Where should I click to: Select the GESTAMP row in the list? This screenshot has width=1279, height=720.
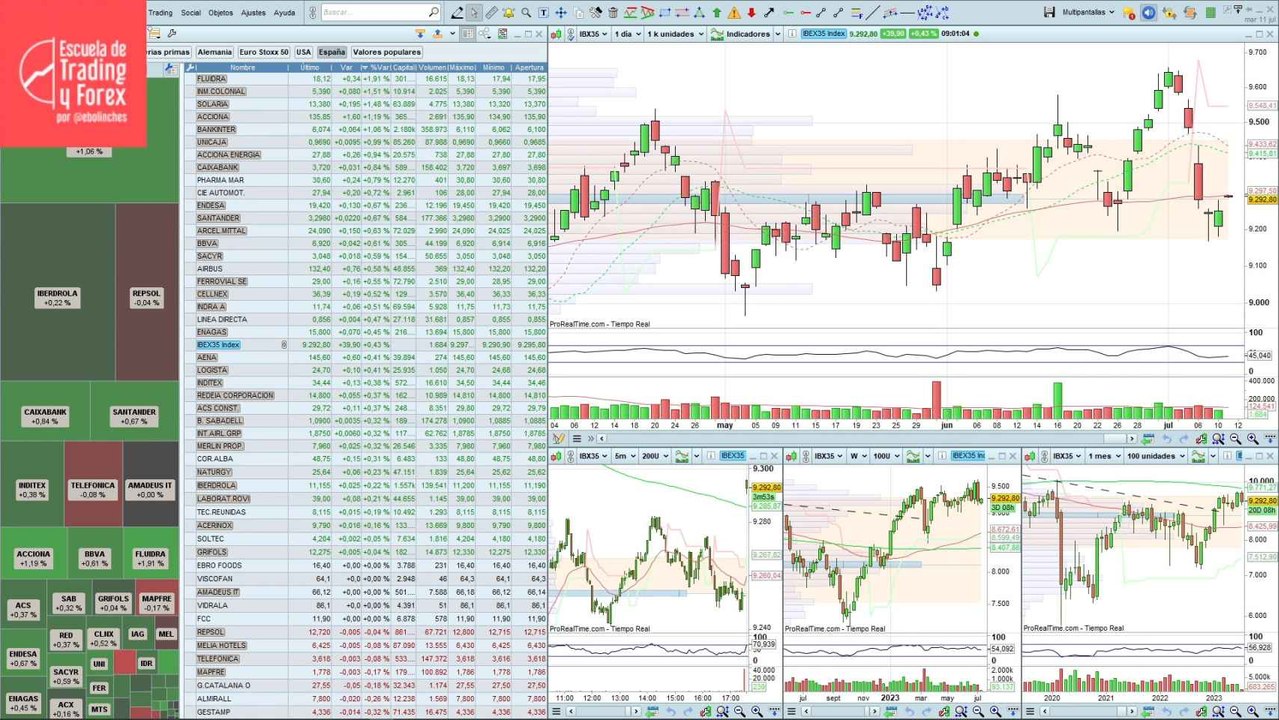point(365,711)
